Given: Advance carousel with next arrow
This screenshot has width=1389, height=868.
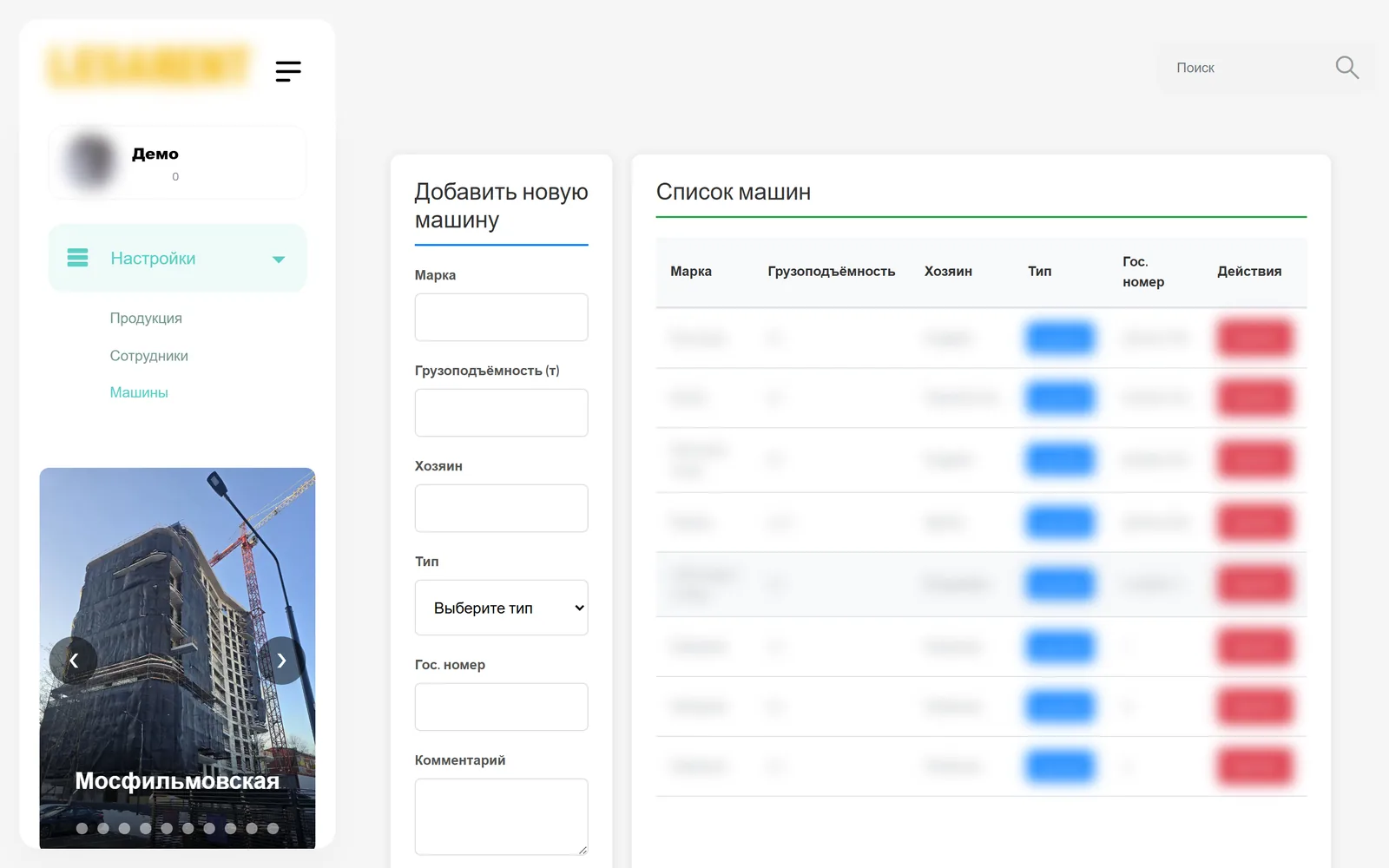Looking at the screenshot, I should coord(281,661).
